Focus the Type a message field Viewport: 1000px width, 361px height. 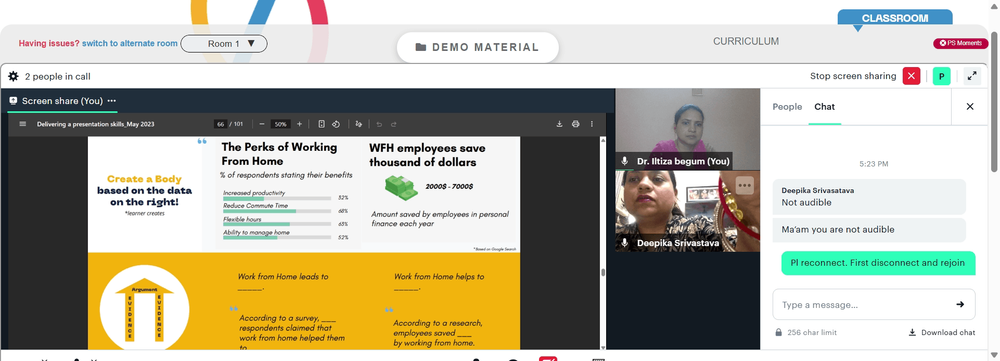click(x=865, y=305)
